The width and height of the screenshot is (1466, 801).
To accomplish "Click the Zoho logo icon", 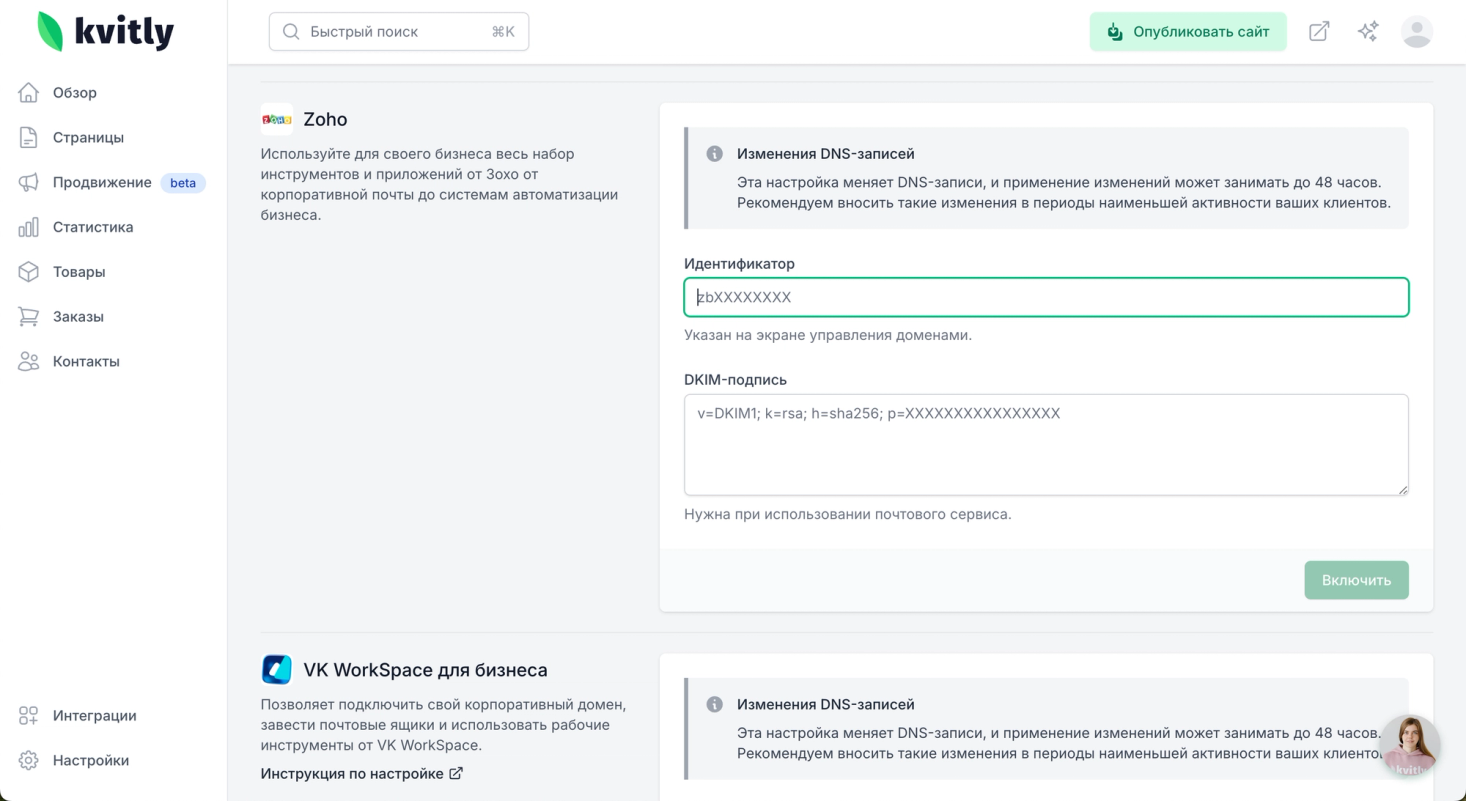I will click(x=277, y=119).
